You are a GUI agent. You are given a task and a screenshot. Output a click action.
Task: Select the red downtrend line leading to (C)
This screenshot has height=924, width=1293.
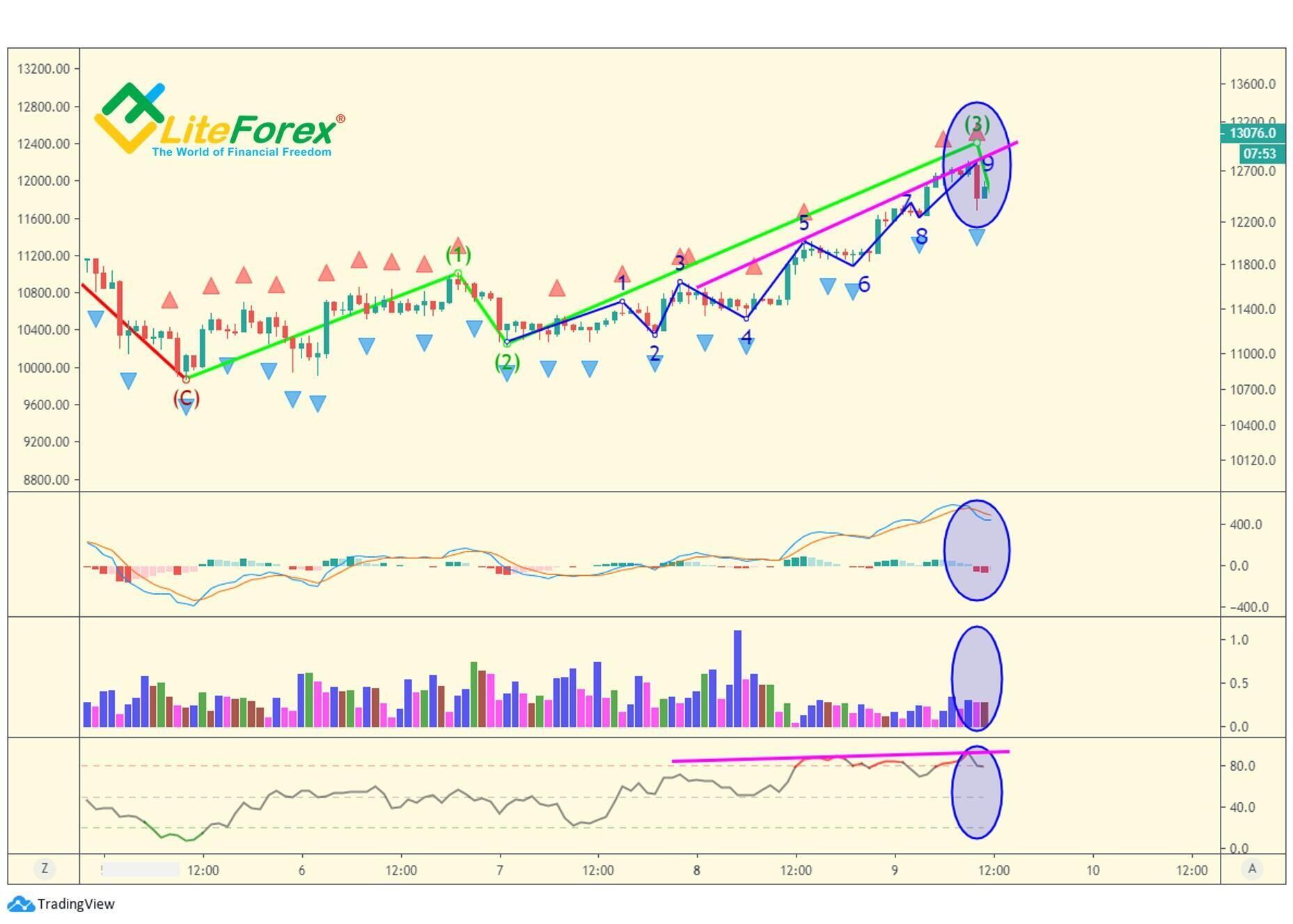coord(134,331)
